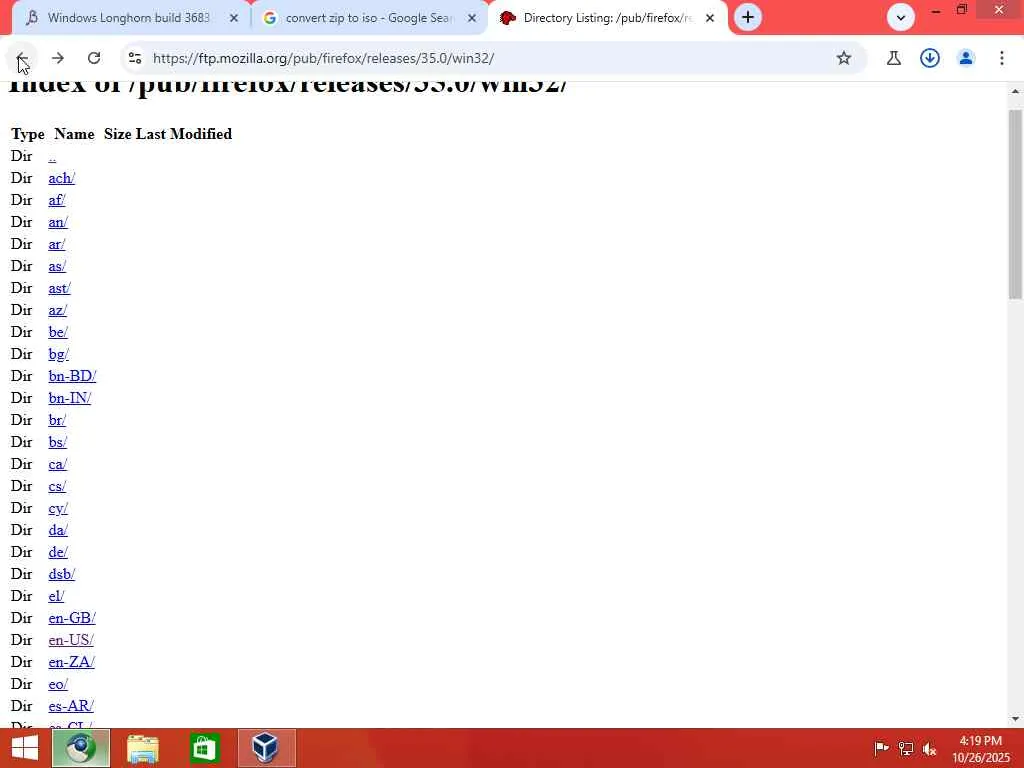Open the af/ directory link
Viewport: 1024px width, 768px height.
point(57,200)
